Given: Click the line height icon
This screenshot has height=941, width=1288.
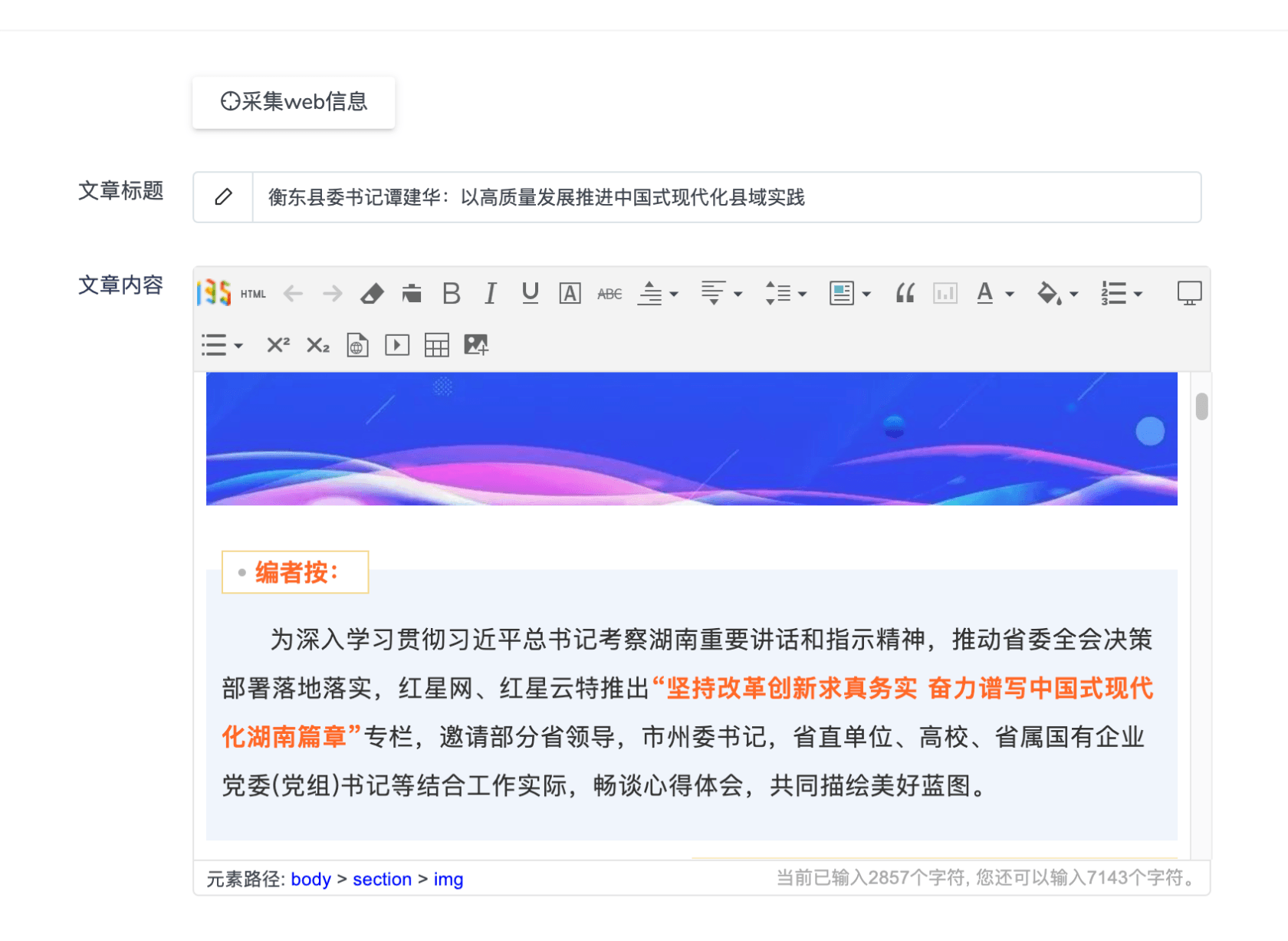Looking at the screenshot, I should click(x=778, y=294).
